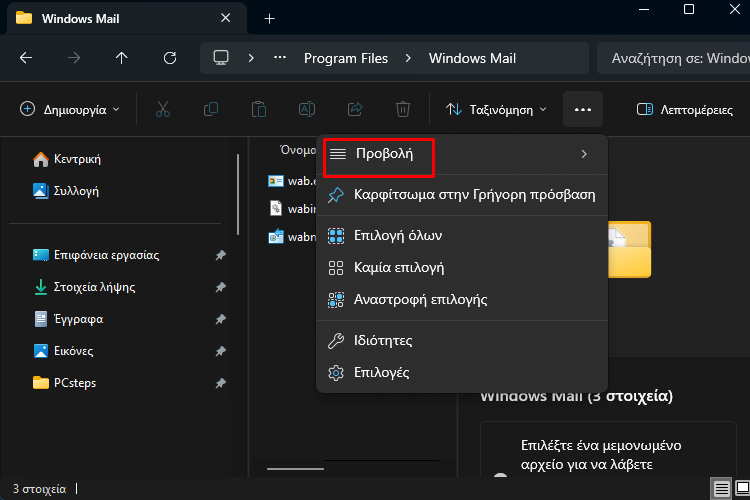Click the Όνομα column header
Viewport: 750px width, 500px height.
(x=298, y=150)
